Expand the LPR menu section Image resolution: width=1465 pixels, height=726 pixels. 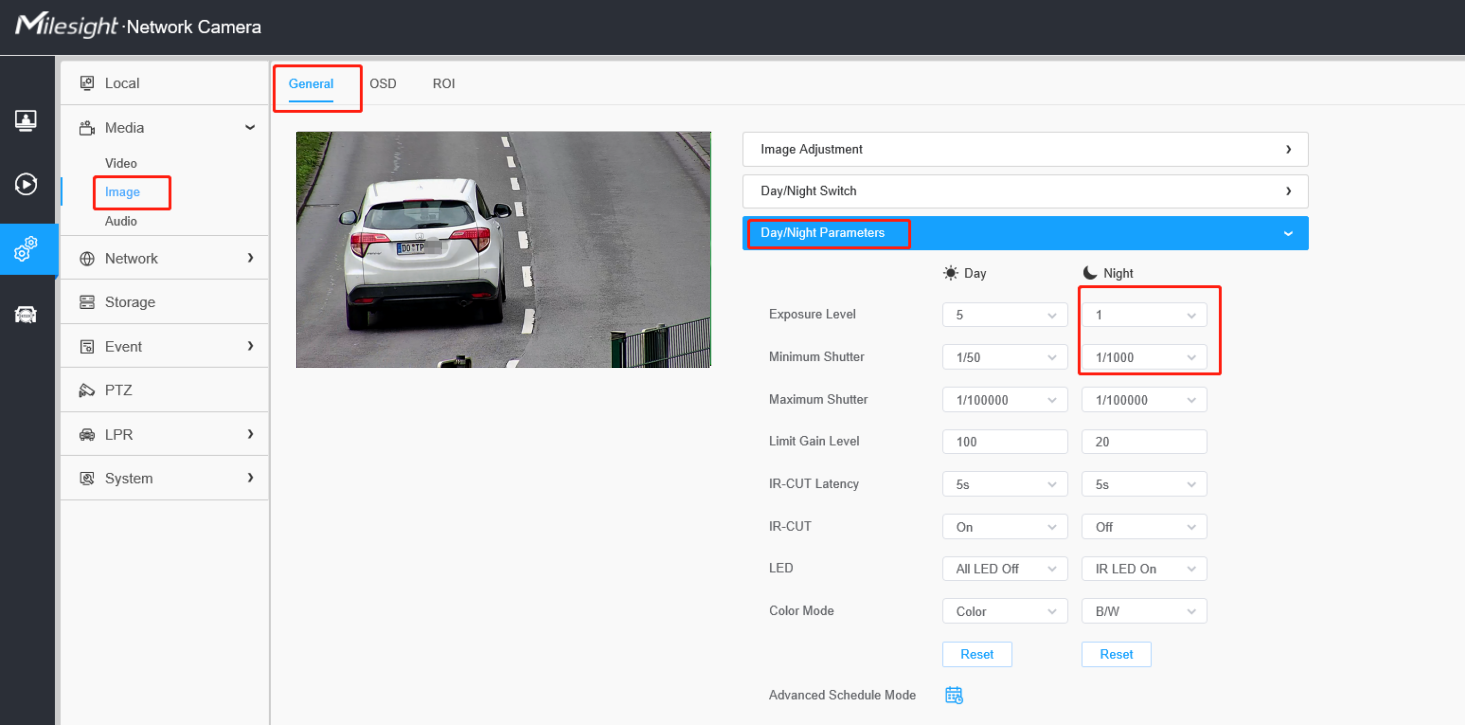pos(164,434)
